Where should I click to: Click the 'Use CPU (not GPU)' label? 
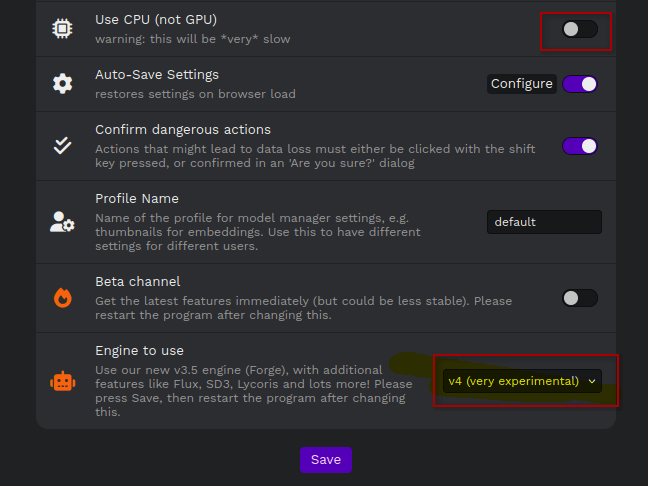[156, 20]
